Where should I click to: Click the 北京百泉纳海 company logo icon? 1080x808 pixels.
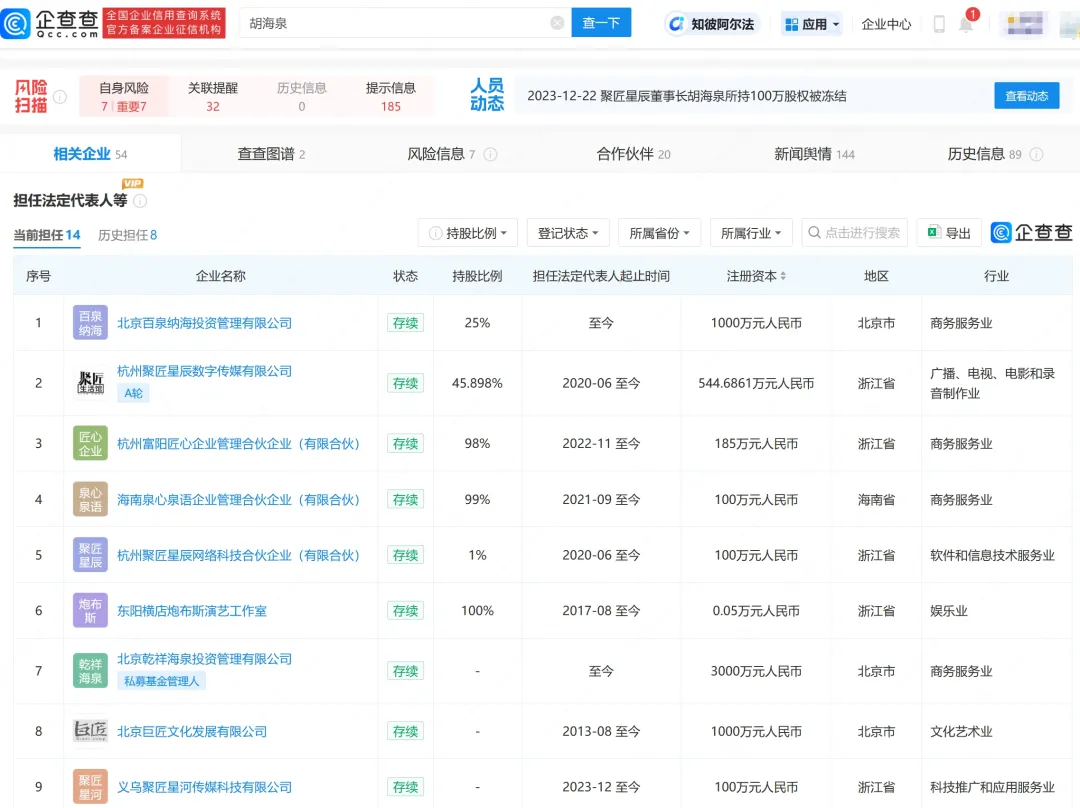[90, 323]
